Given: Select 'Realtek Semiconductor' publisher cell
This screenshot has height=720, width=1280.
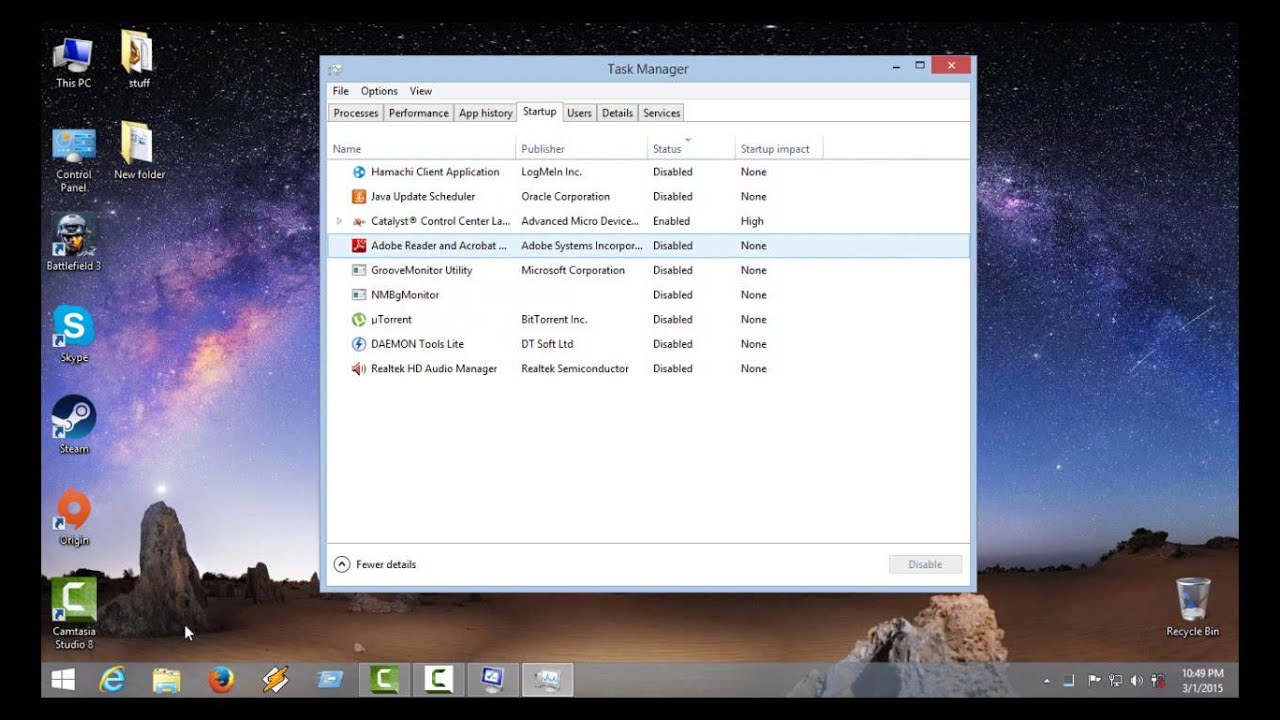Looking at the screenshot, I should click(575, 369).
